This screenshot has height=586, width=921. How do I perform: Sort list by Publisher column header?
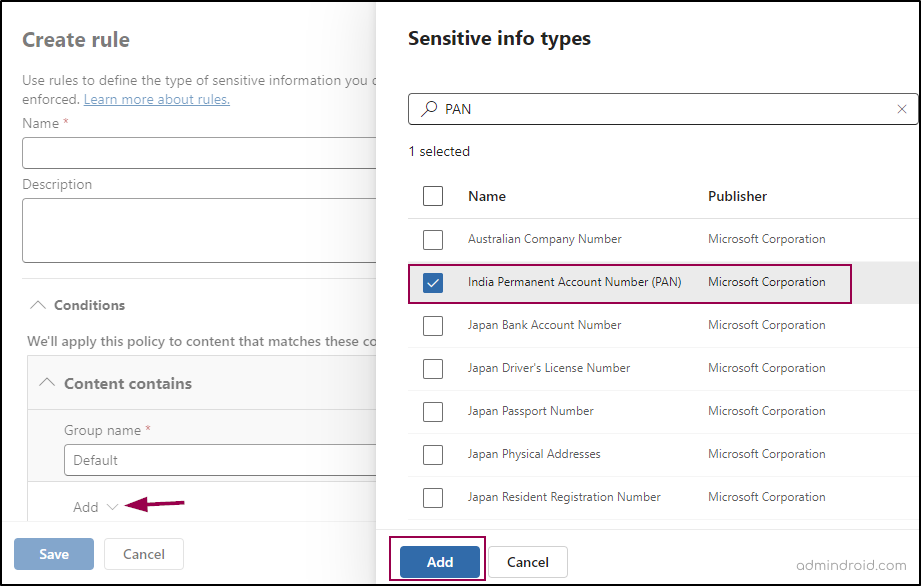tap(737, 196)
